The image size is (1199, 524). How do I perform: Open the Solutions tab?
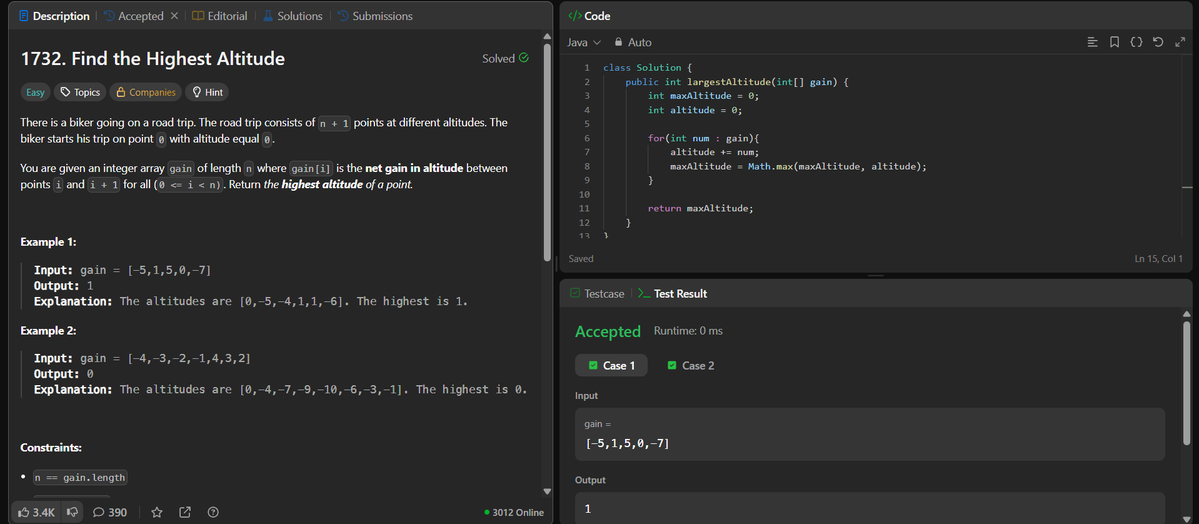point(292,16)
